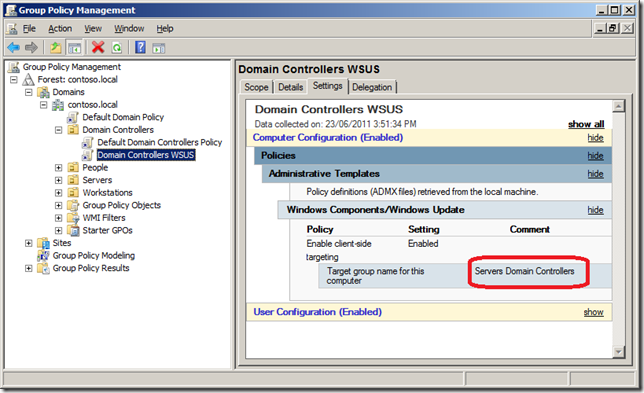Collapse the Forest: contoso.local node
The width and height of the screenshot is (644, 393).
pyautogui.click(x=14, y=79)
